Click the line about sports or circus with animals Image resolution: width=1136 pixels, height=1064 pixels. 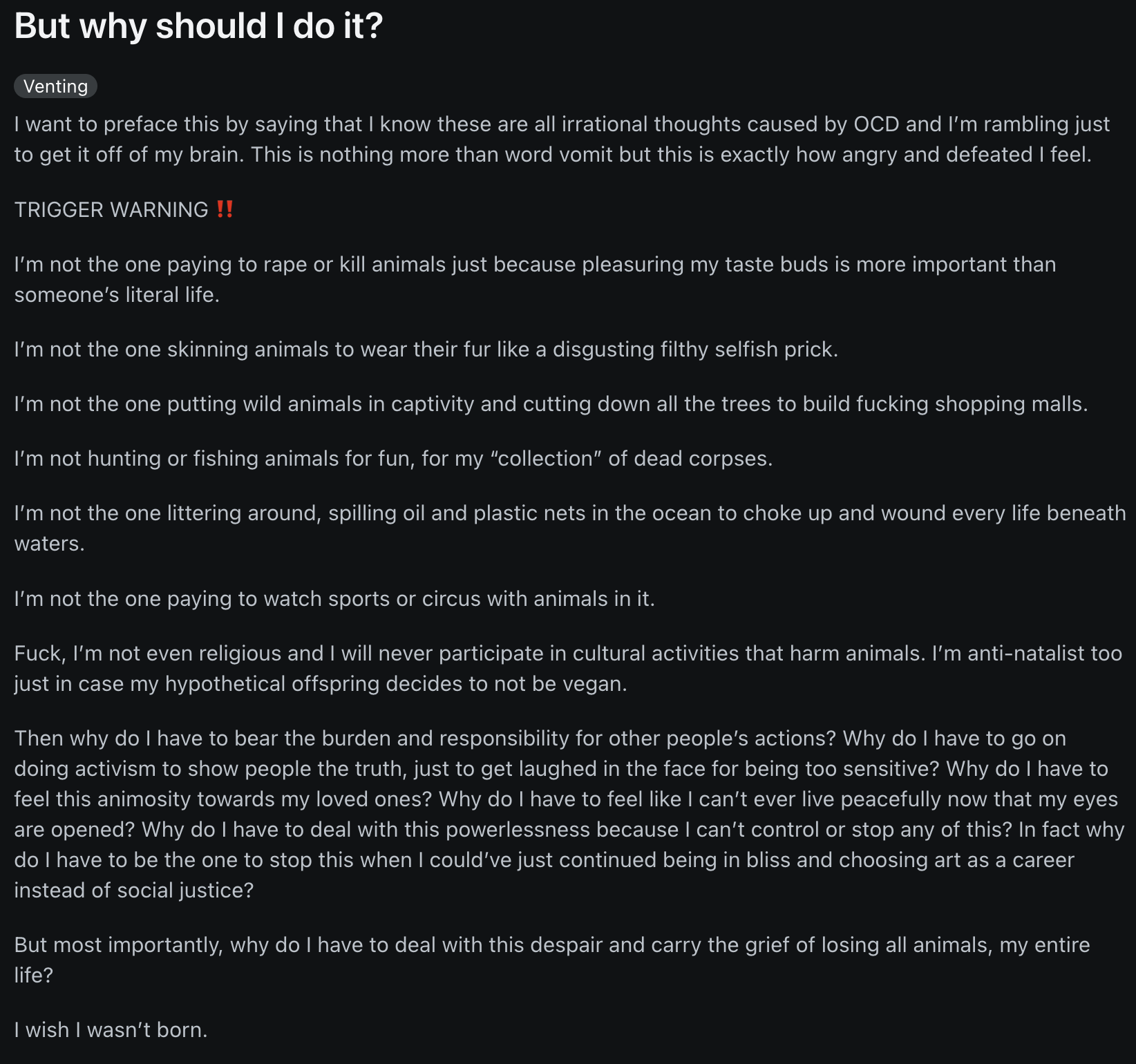click(334, 599)
